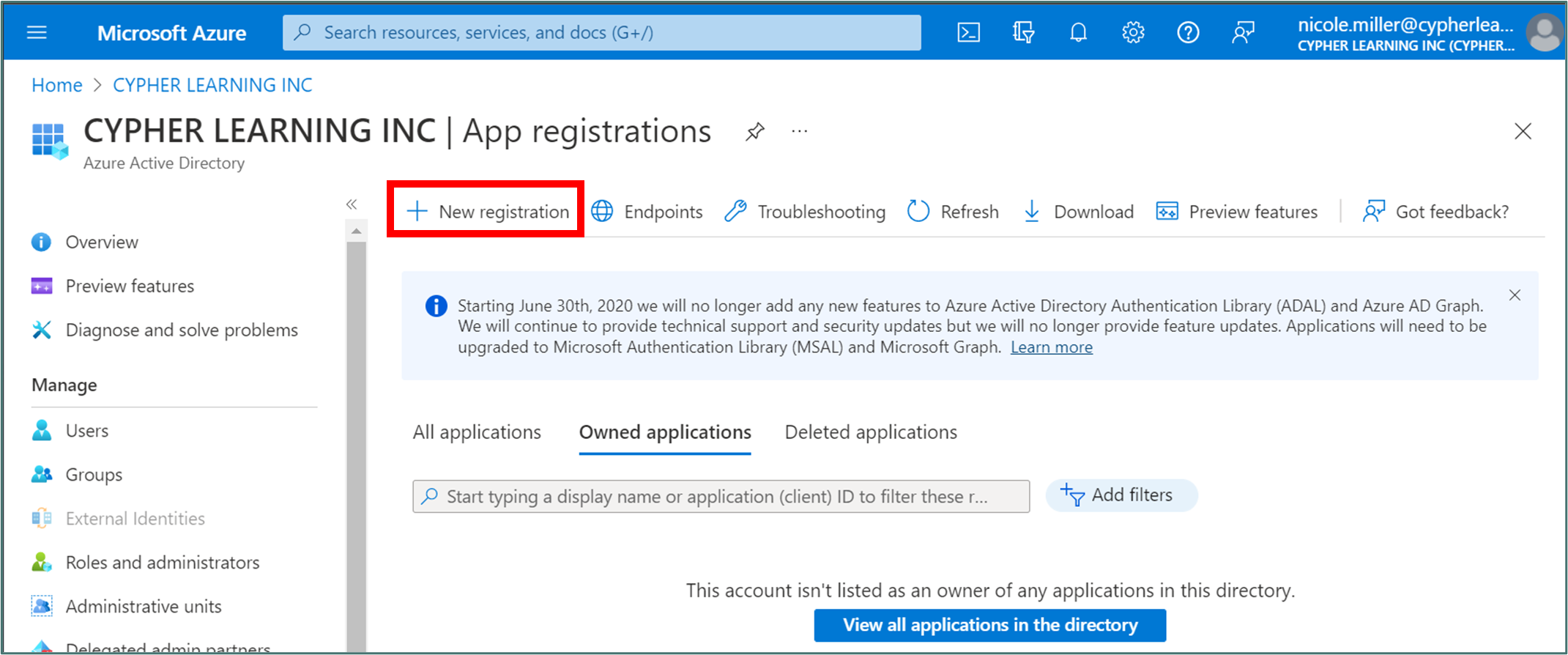Open the portal hamburger menu
The width and height of the screenshot is (1568, 655).
pos(37,33)
